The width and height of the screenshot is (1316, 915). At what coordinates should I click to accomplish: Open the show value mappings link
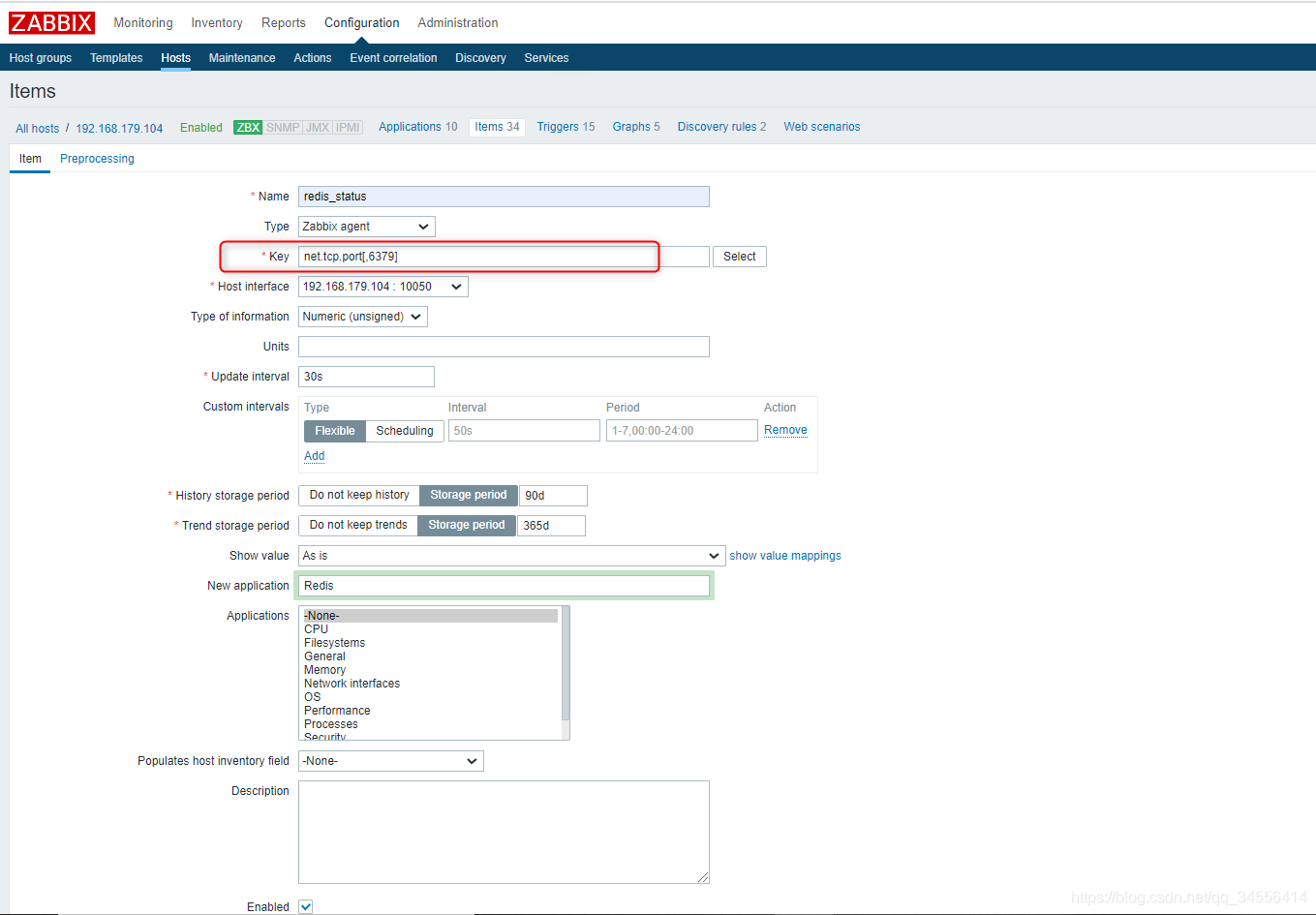pyautogui.click(x=784, y=555)
